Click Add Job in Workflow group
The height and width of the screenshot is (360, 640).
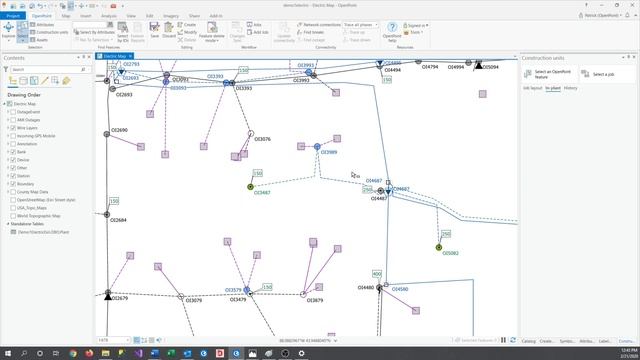[258, 32]
